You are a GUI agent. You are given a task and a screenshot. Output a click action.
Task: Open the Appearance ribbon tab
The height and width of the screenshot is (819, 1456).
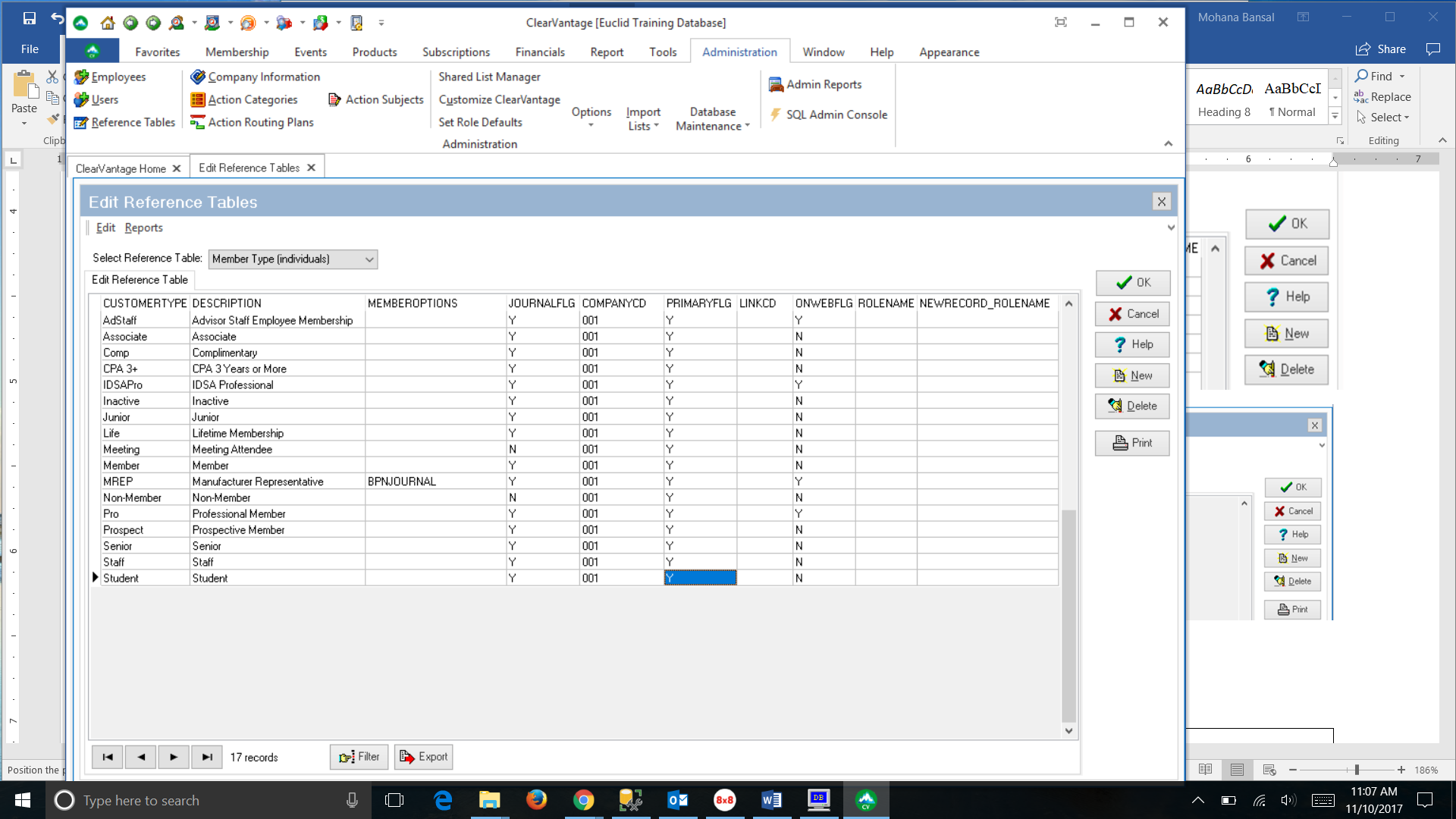click(949, 52)
